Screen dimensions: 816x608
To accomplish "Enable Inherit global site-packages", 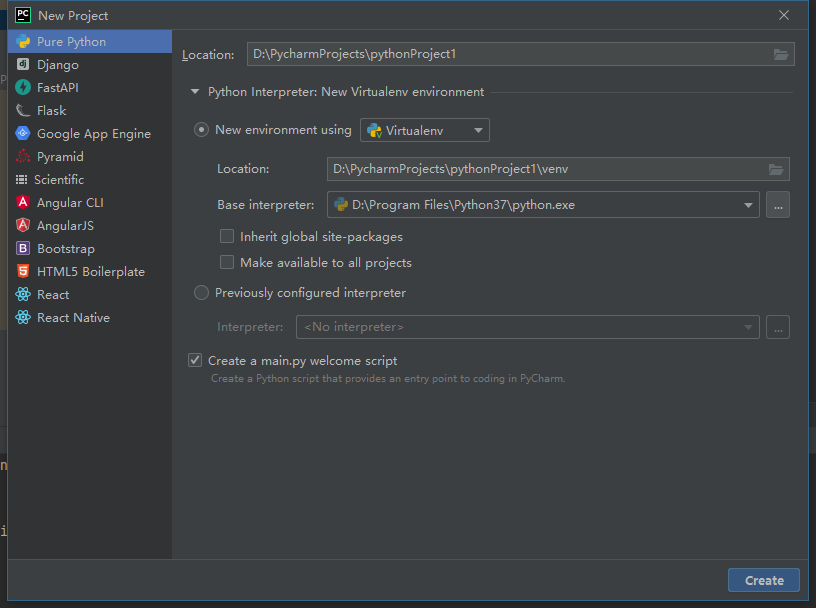I will click(x=227, y=236).
